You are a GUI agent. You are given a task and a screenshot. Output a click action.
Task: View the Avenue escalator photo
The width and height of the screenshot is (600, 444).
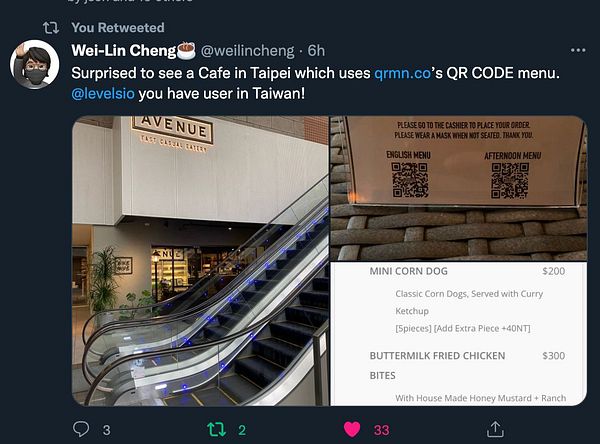pyautogui.click(x=201, y=261)
